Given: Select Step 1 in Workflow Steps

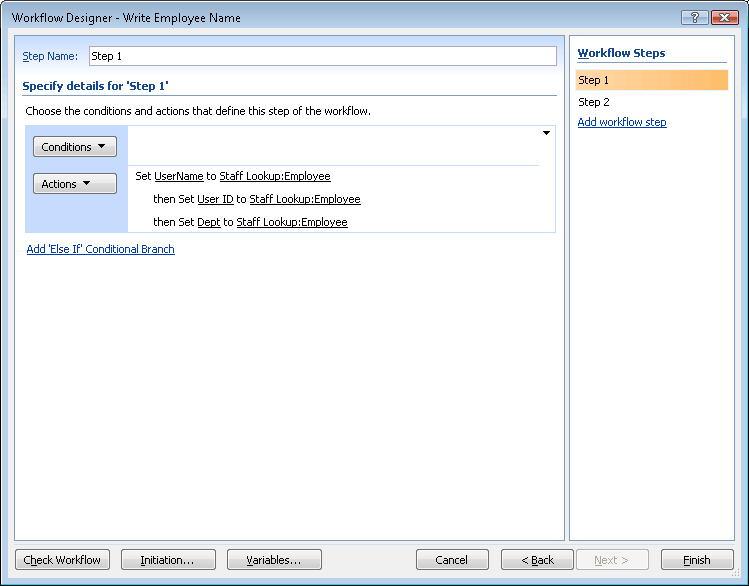Looking at the screenshot, I should coord(652,80).
